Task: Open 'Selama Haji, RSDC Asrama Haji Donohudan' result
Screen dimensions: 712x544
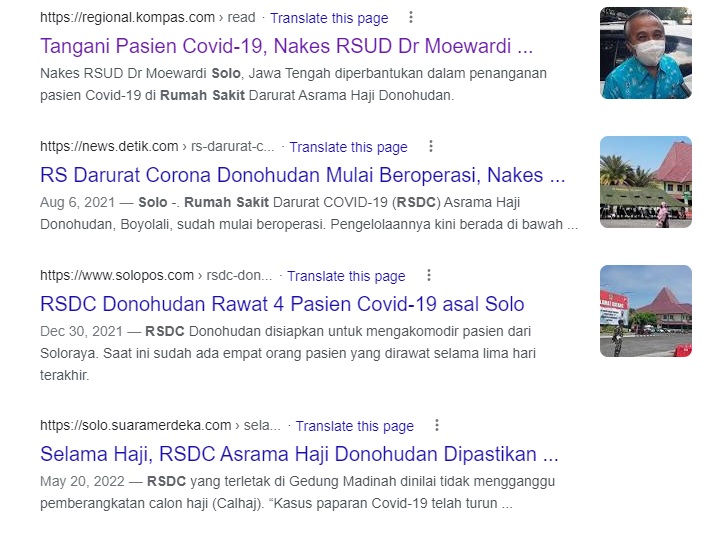Action: pos(299,454)
